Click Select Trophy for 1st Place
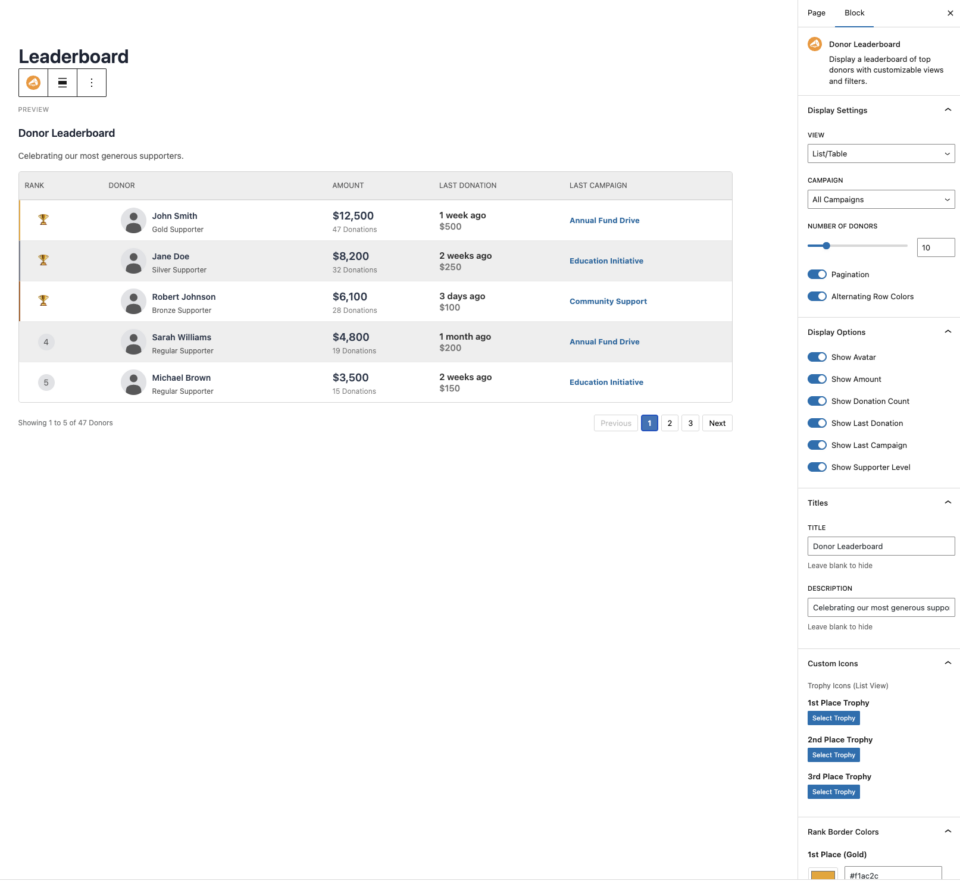 (833, 718)
